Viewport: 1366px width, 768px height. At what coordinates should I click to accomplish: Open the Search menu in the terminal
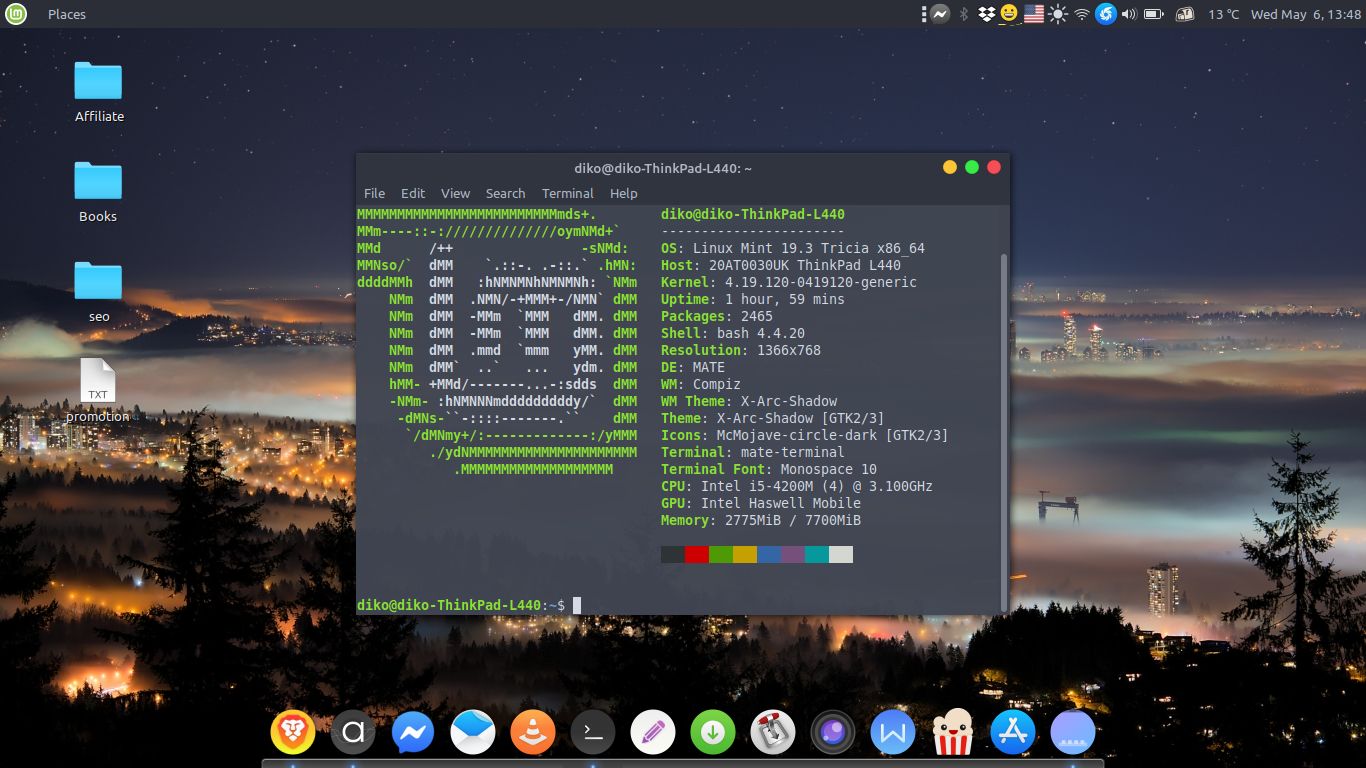[505, 193]
